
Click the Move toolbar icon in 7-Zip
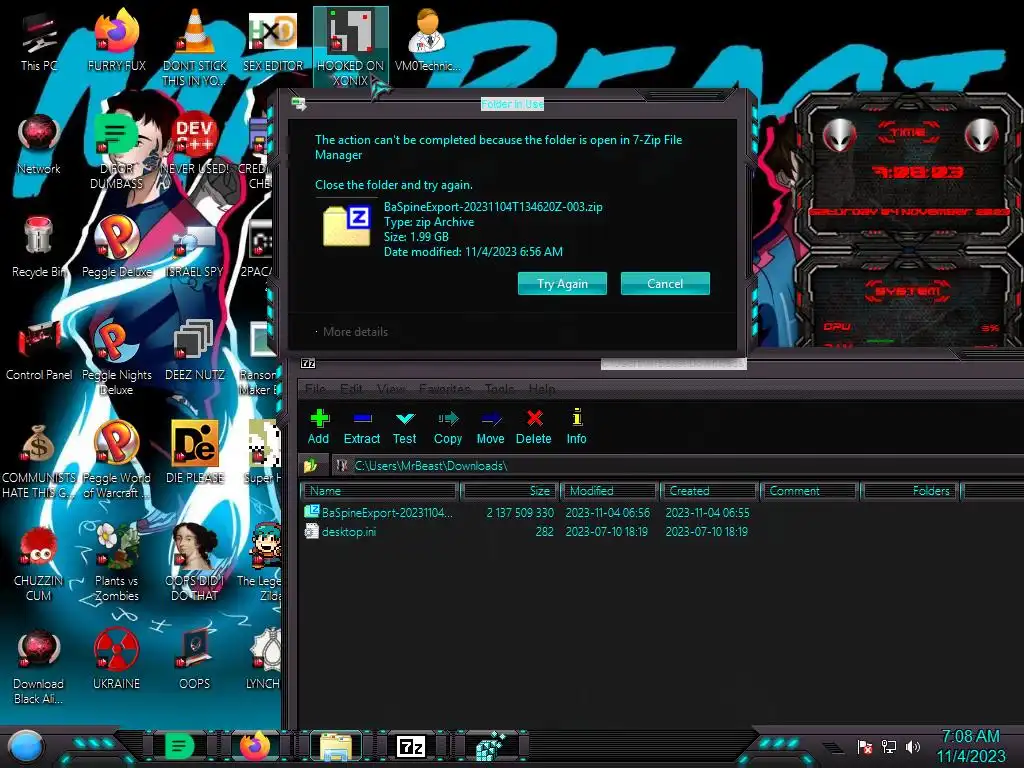pyautogui.click(x=490, y=427)
